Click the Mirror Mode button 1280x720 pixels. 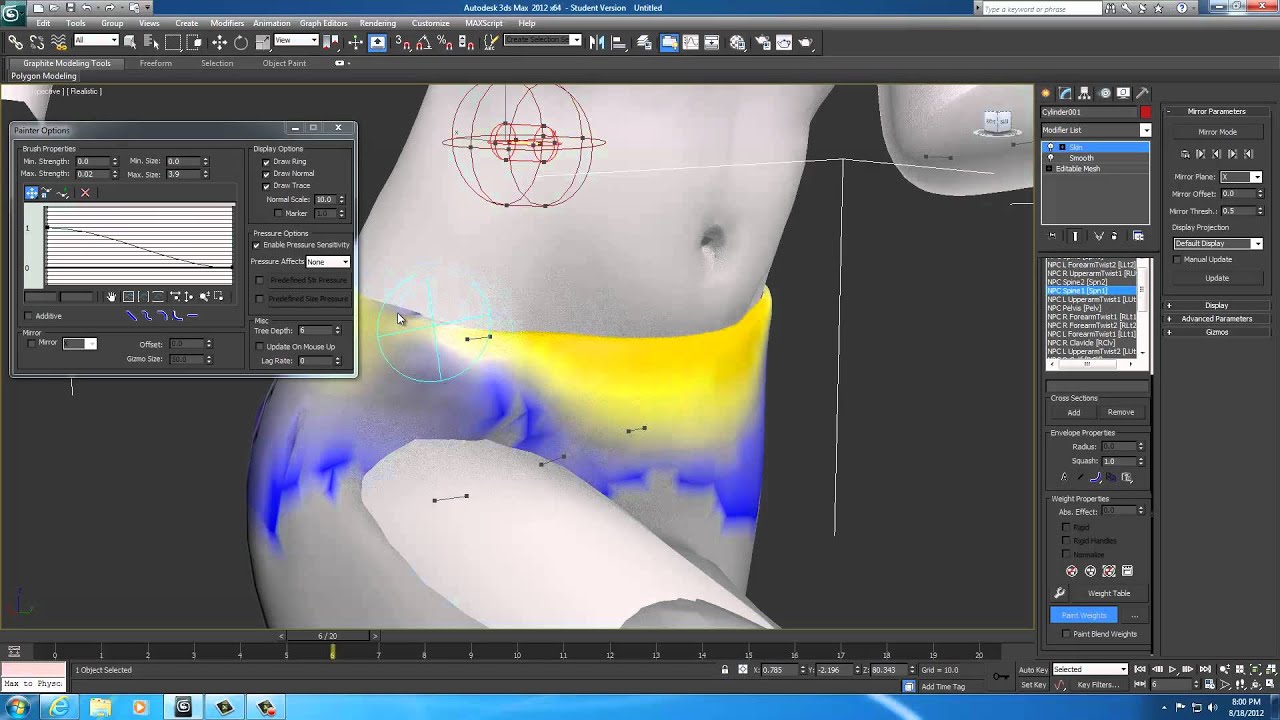pyautogui.click(x=1217, y=132)
